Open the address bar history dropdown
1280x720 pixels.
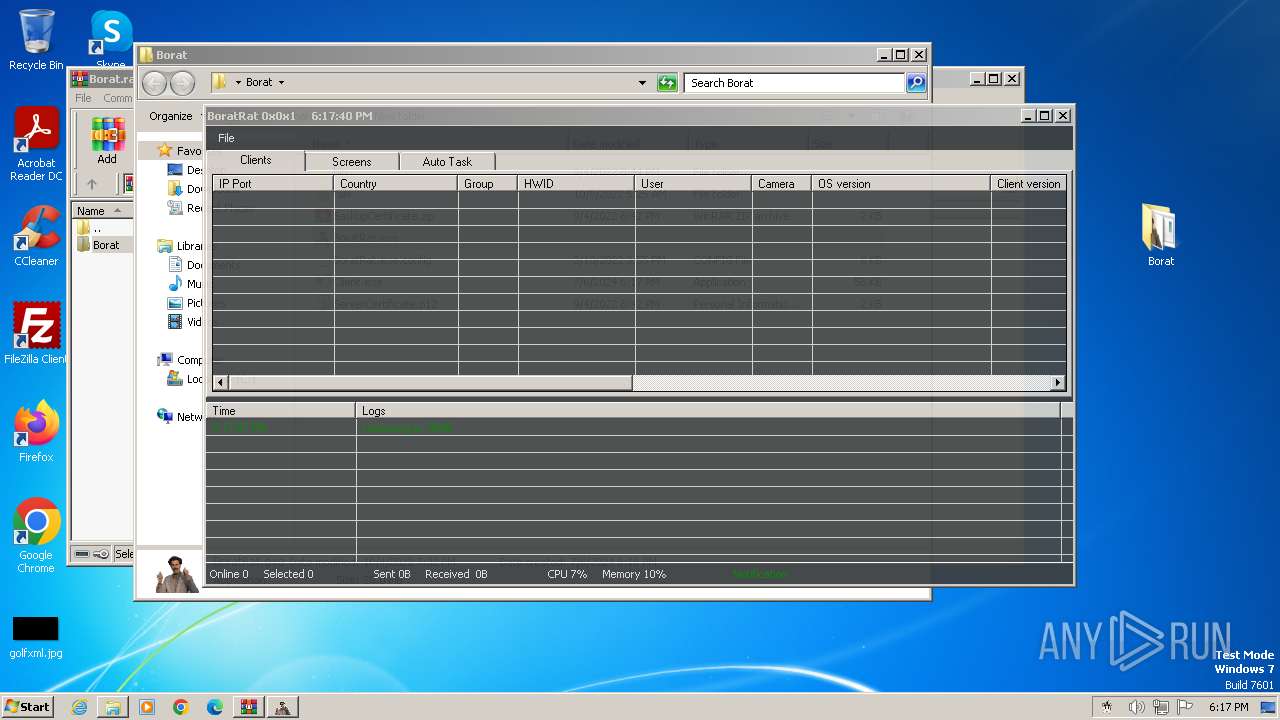click(x=642, y=83)
